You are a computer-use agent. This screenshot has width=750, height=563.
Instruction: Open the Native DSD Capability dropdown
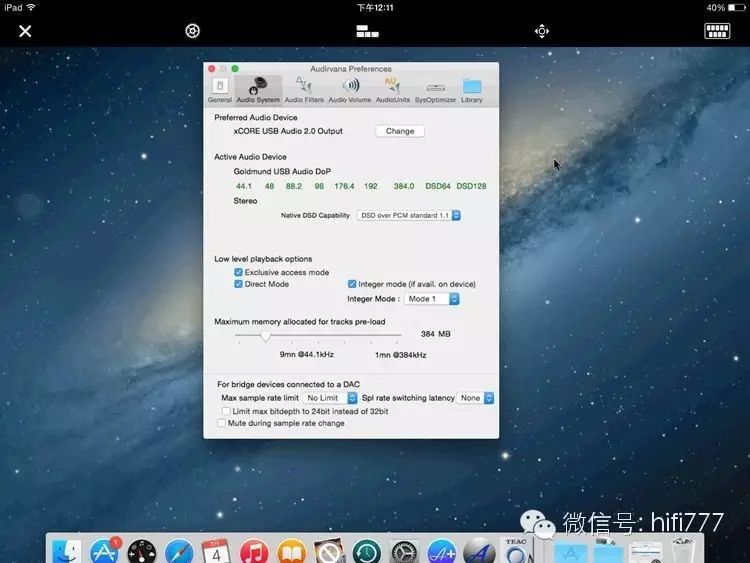[x=408, y=215]
